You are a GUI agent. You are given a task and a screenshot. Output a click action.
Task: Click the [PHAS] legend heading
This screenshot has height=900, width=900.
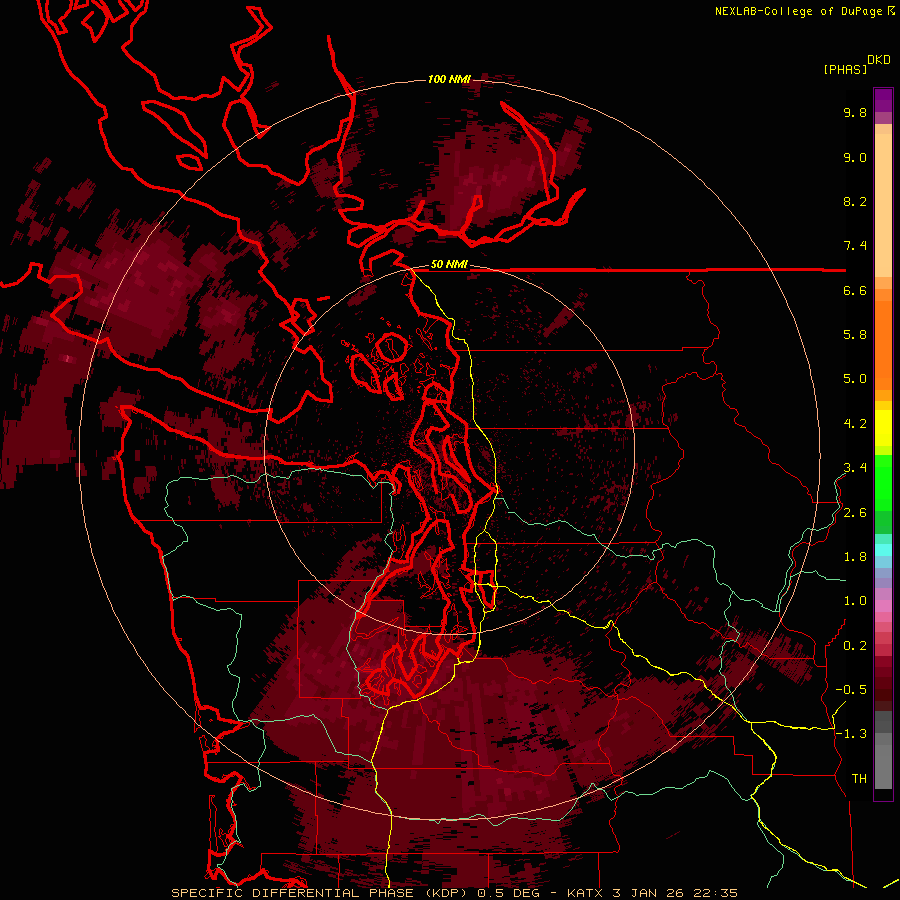click(x=845, y=70)
